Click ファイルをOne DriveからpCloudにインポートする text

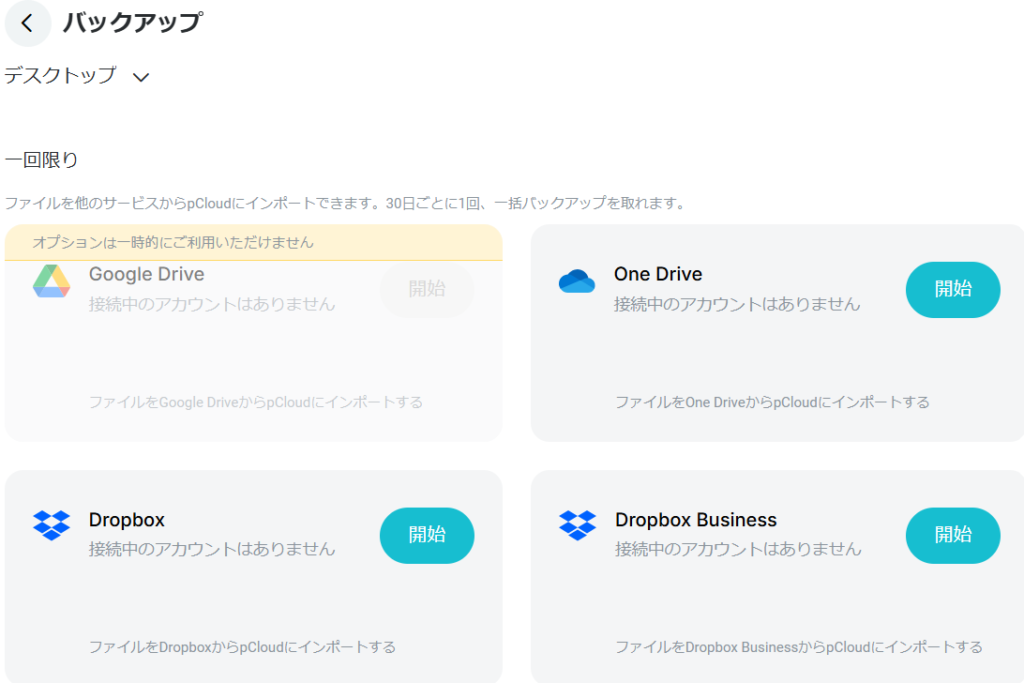772,402
